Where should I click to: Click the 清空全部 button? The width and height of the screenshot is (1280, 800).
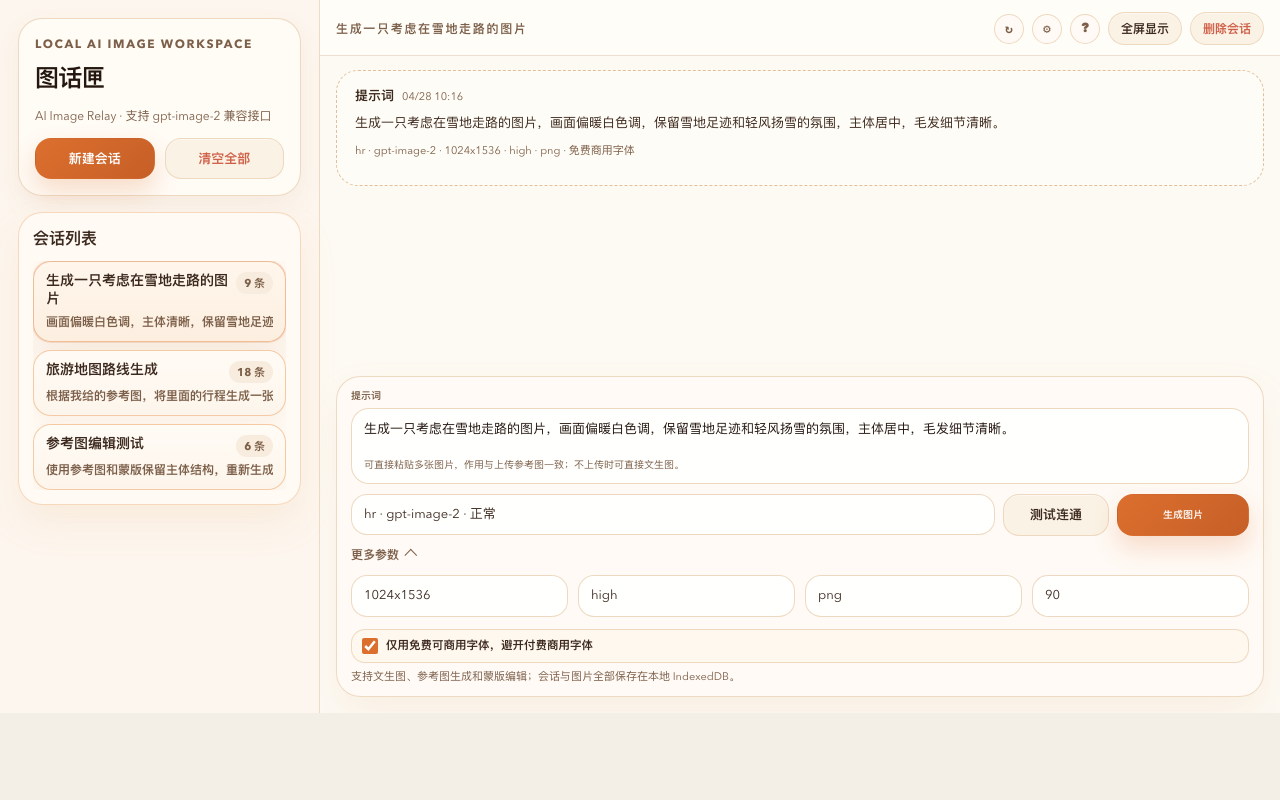pyautogui.click(x=224, y=158)
